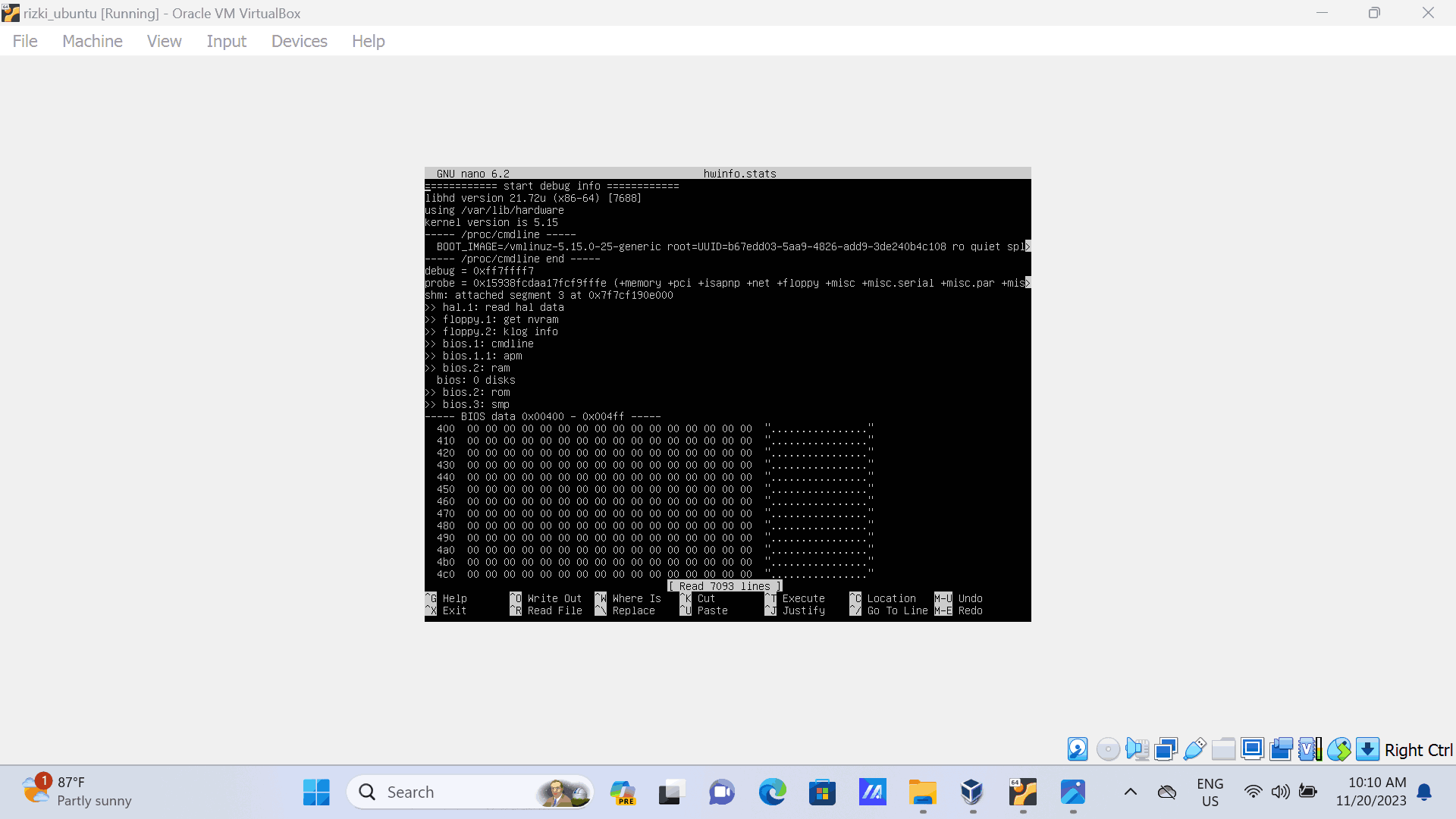Open the Machine menu

click(93, 41)
